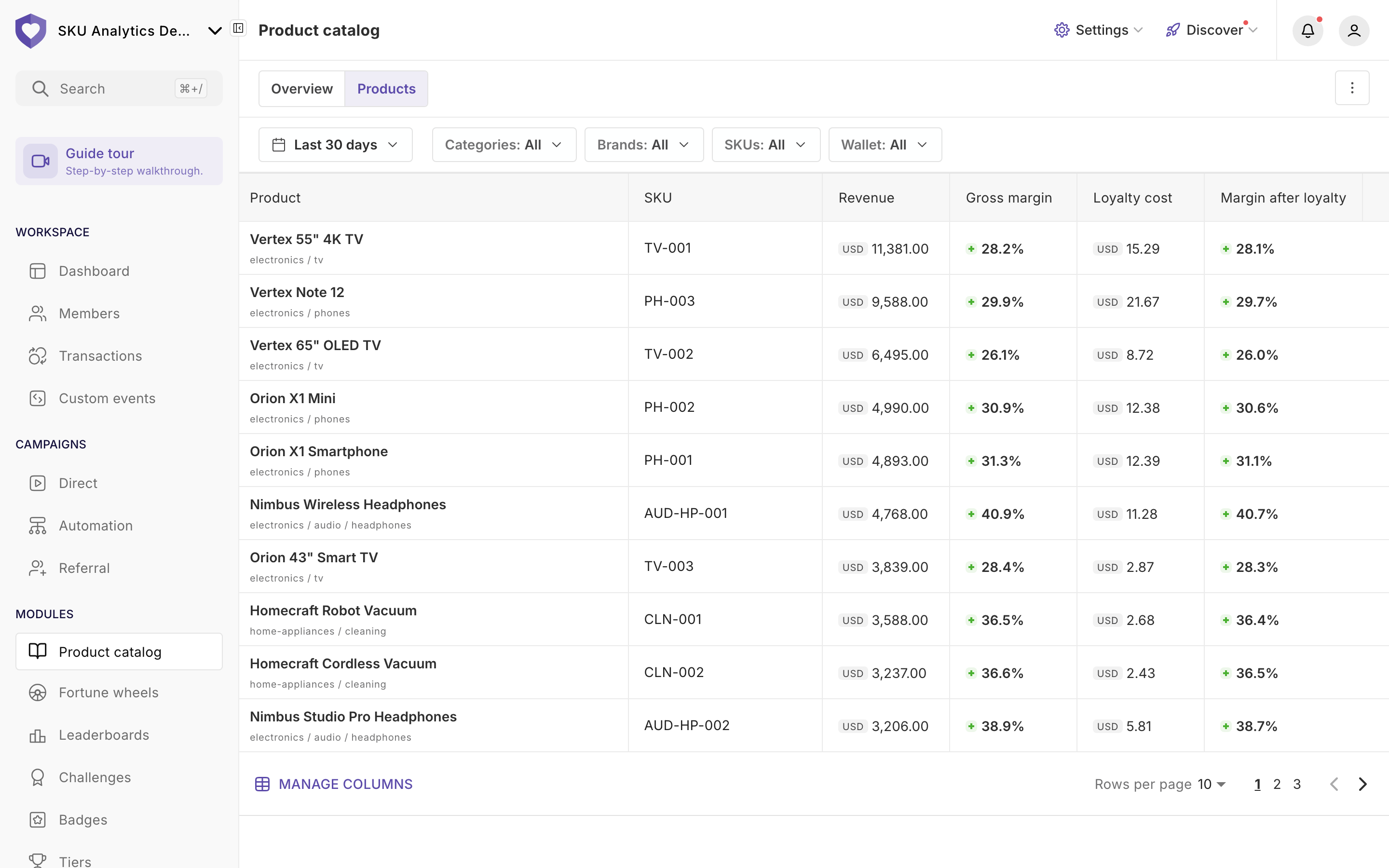Expand the SKU Analytics workspace switcher
The width and height of the screenshot is (1389, 868).
pos(215,30)
